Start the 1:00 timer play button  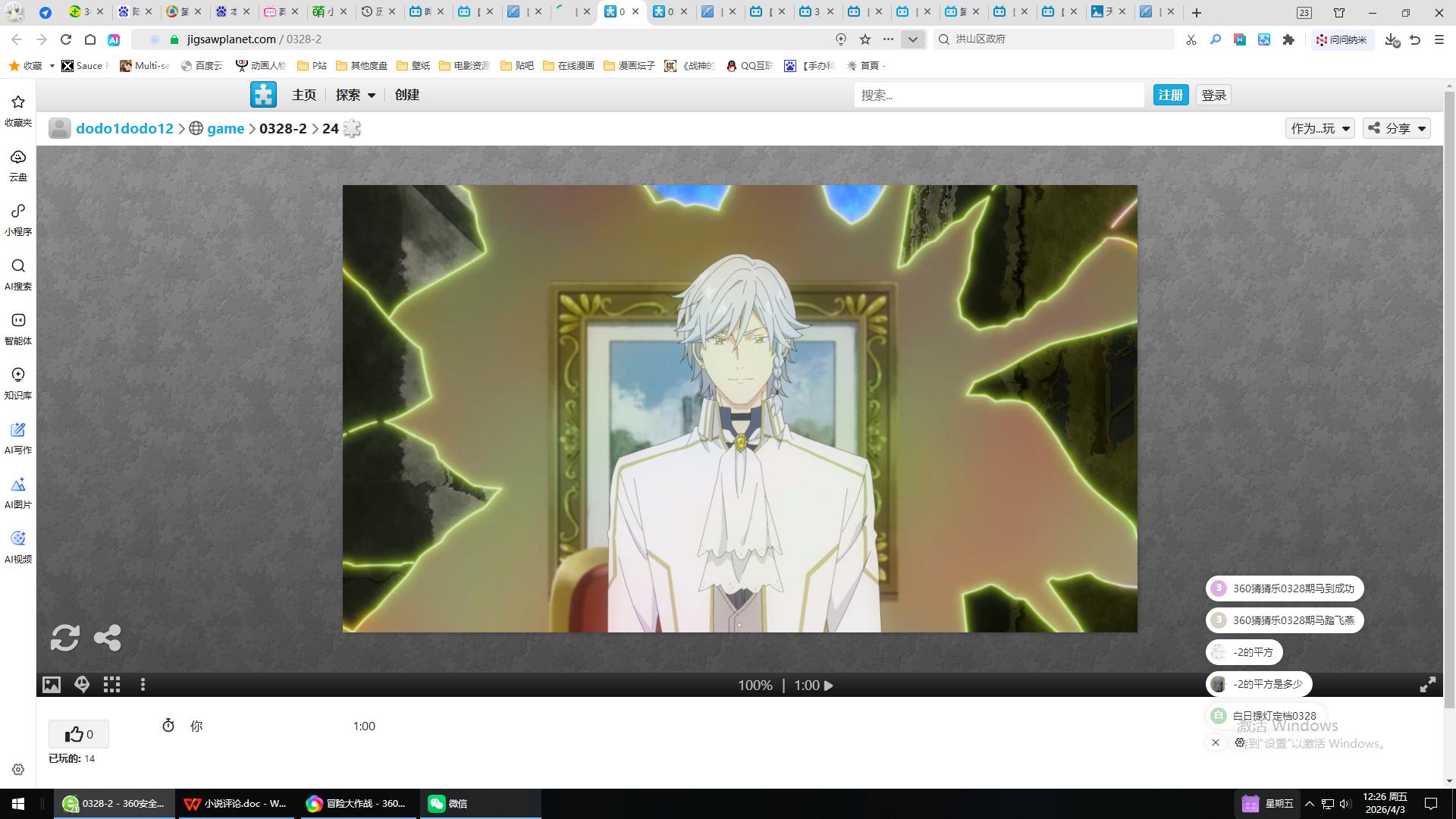click(x=828, y=686)
